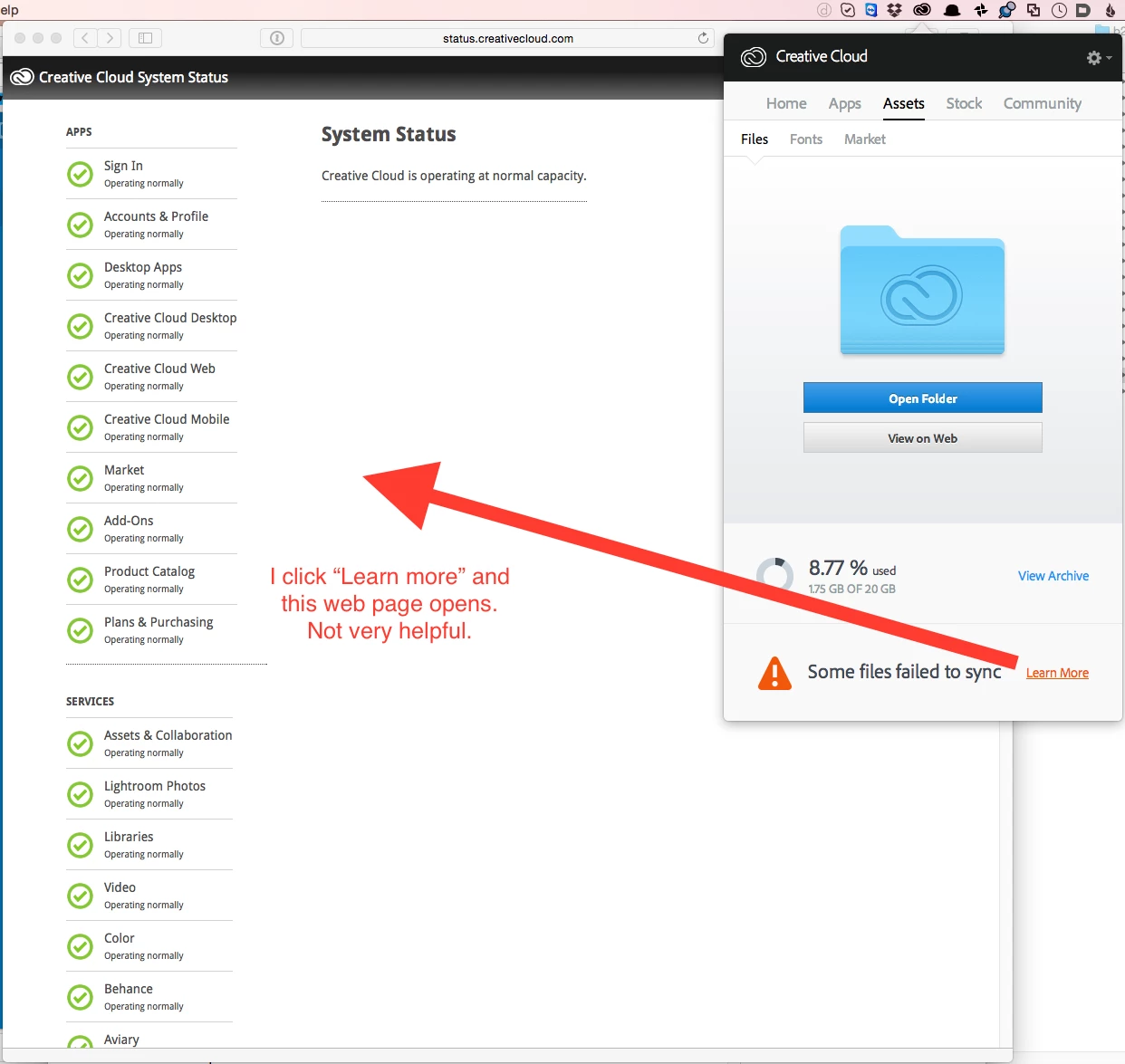The height and width of the screenshot is (1064, 1125).
Task: Select the Files sub-tab
Action: click(755, 139)
